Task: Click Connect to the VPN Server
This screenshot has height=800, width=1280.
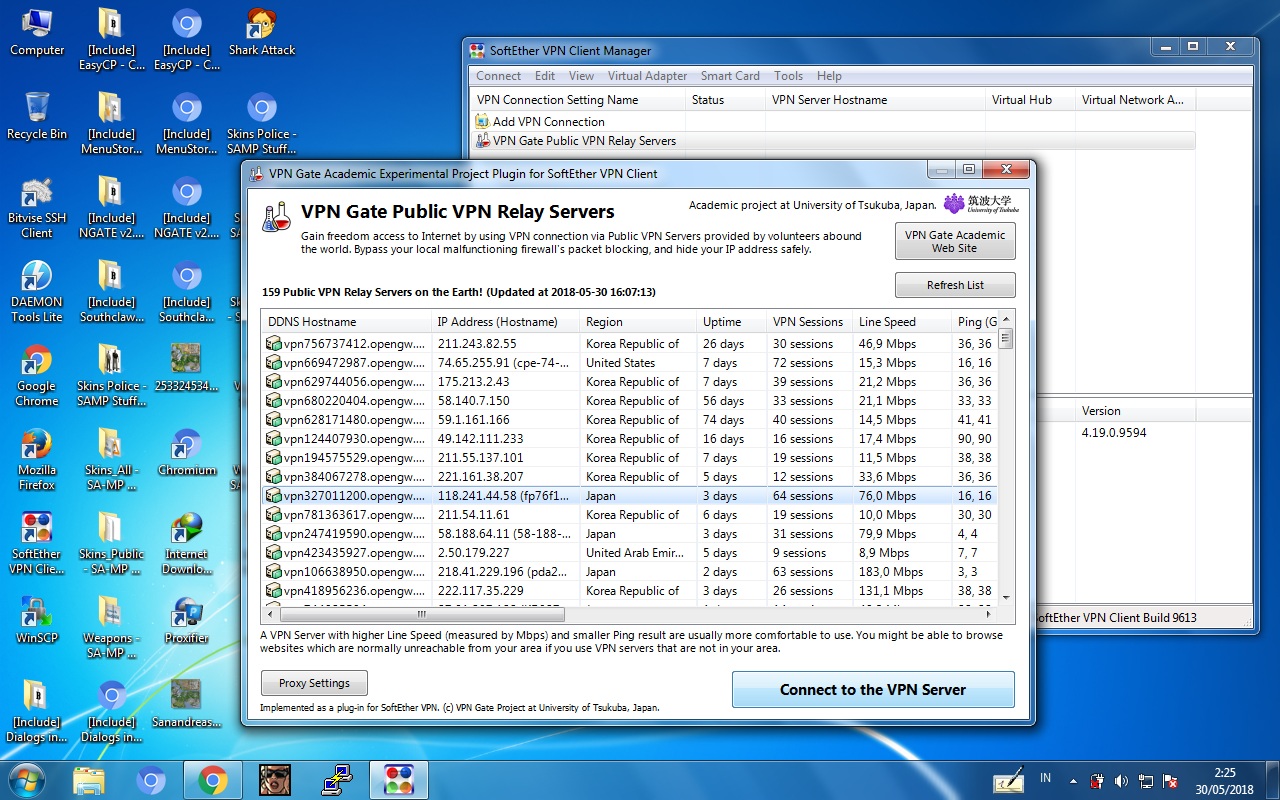Action: click(873, 690)
